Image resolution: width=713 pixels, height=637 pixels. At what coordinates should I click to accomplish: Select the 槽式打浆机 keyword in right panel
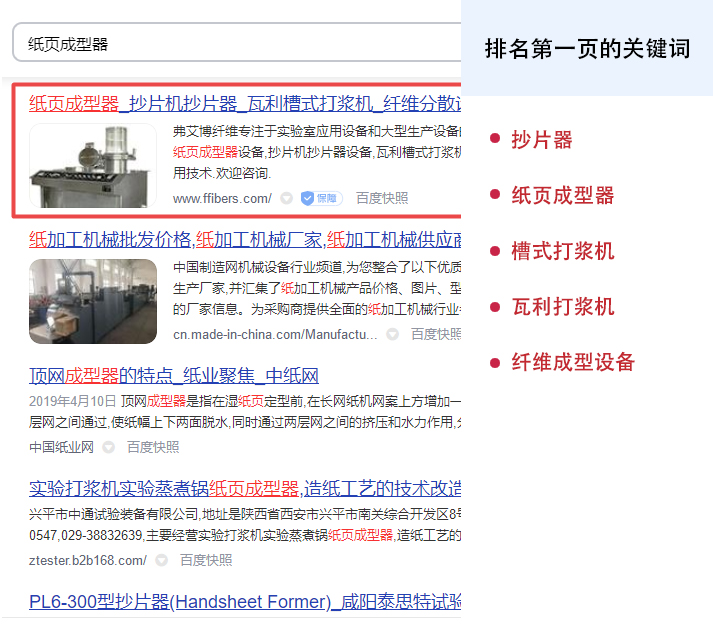click(562, 251)
